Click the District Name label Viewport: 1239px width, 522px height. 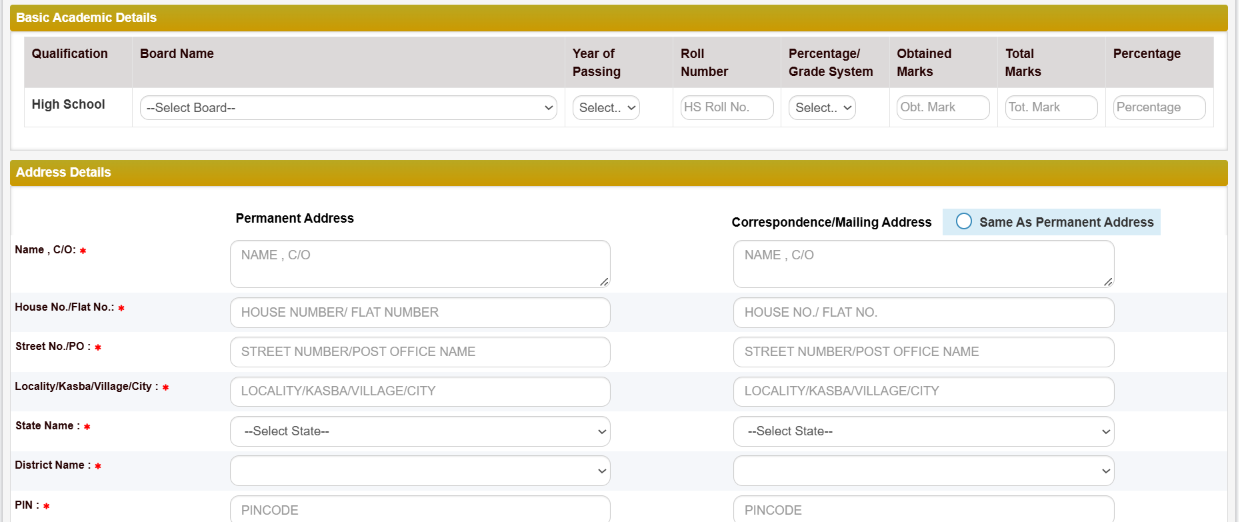(x=53, y=465)
